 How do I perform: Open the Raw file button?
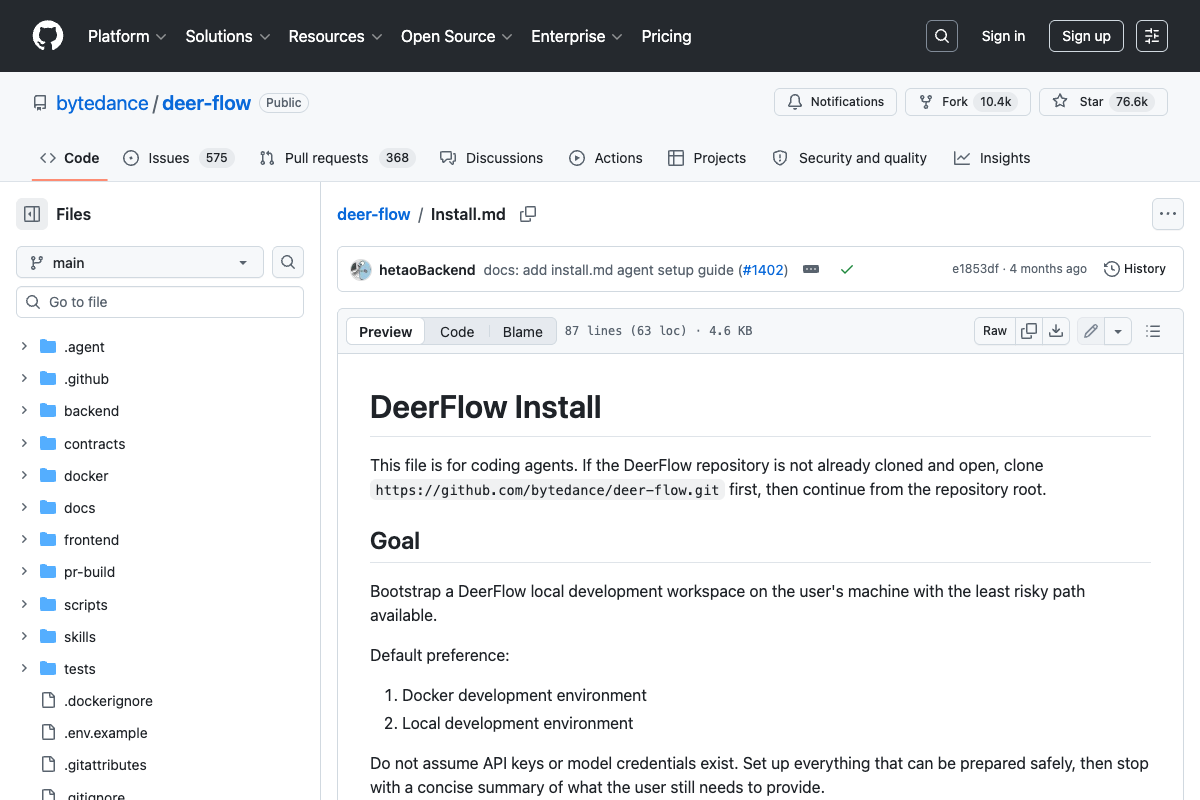click(995, 331)
